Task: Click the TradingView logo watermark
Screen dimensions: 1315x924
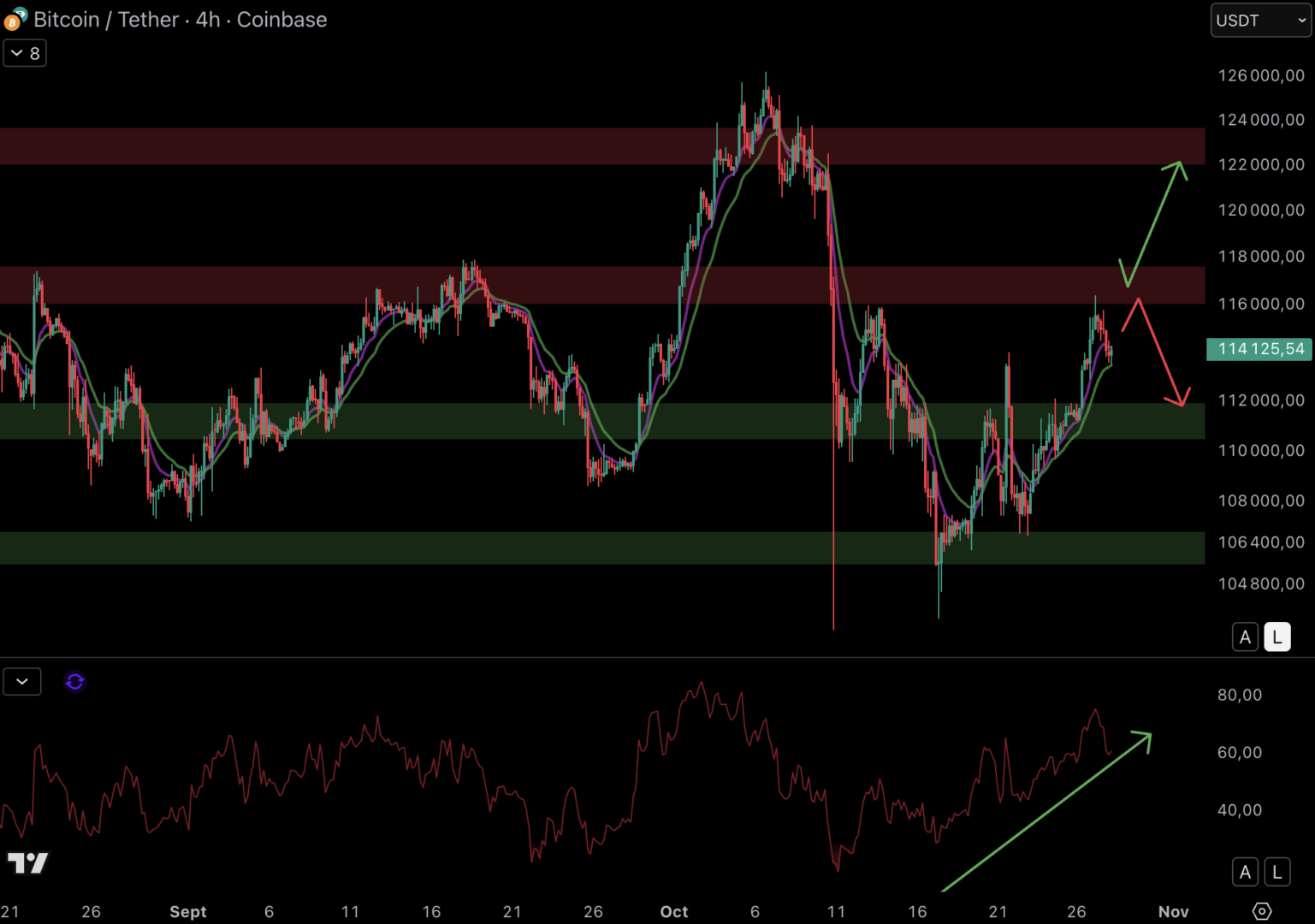Action: click(28, 862)
